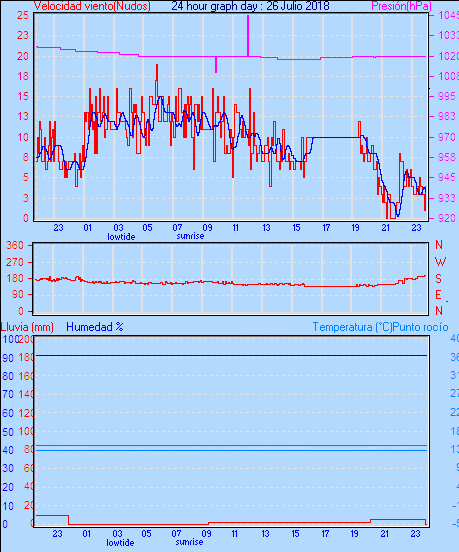Click the dark blue humidity line at 90
459x552 pixels.
[x=231, y=356]
